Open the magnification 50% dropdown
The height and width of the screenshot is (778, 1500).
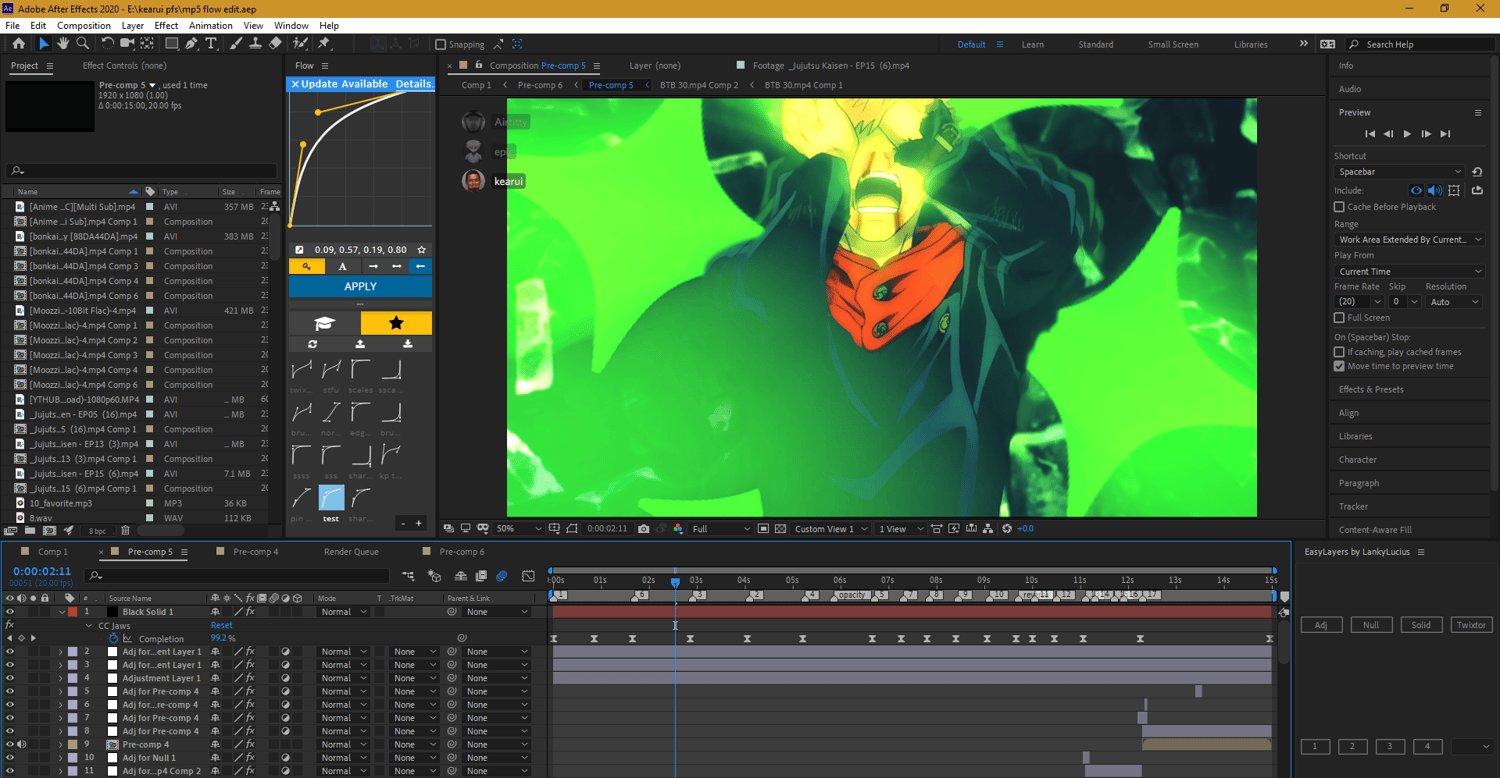click(518, 529)
